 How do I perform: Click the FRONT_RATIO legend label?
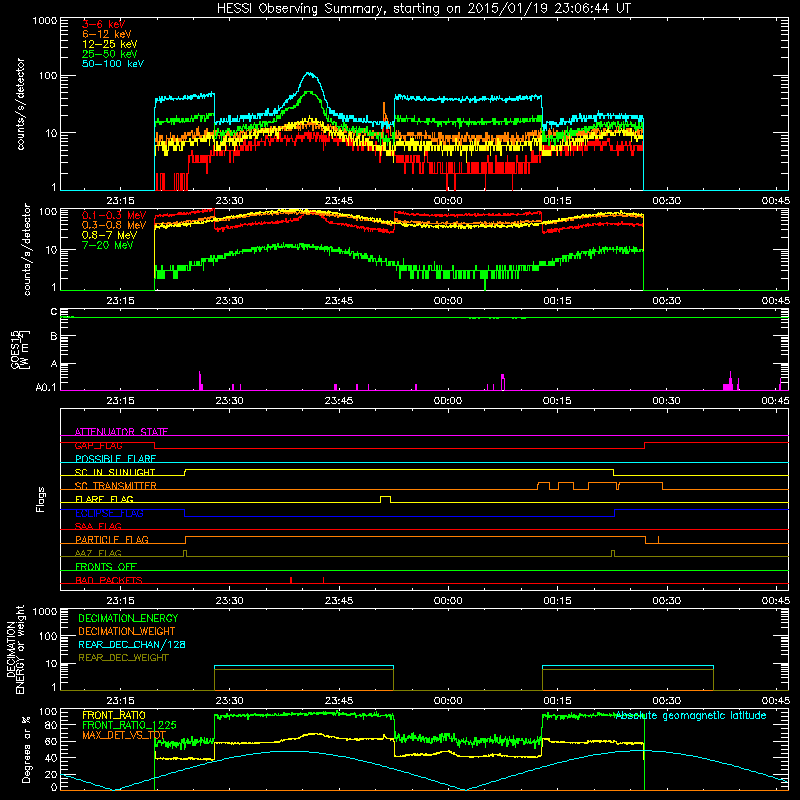pyautogui.click(x=114, y=715)
